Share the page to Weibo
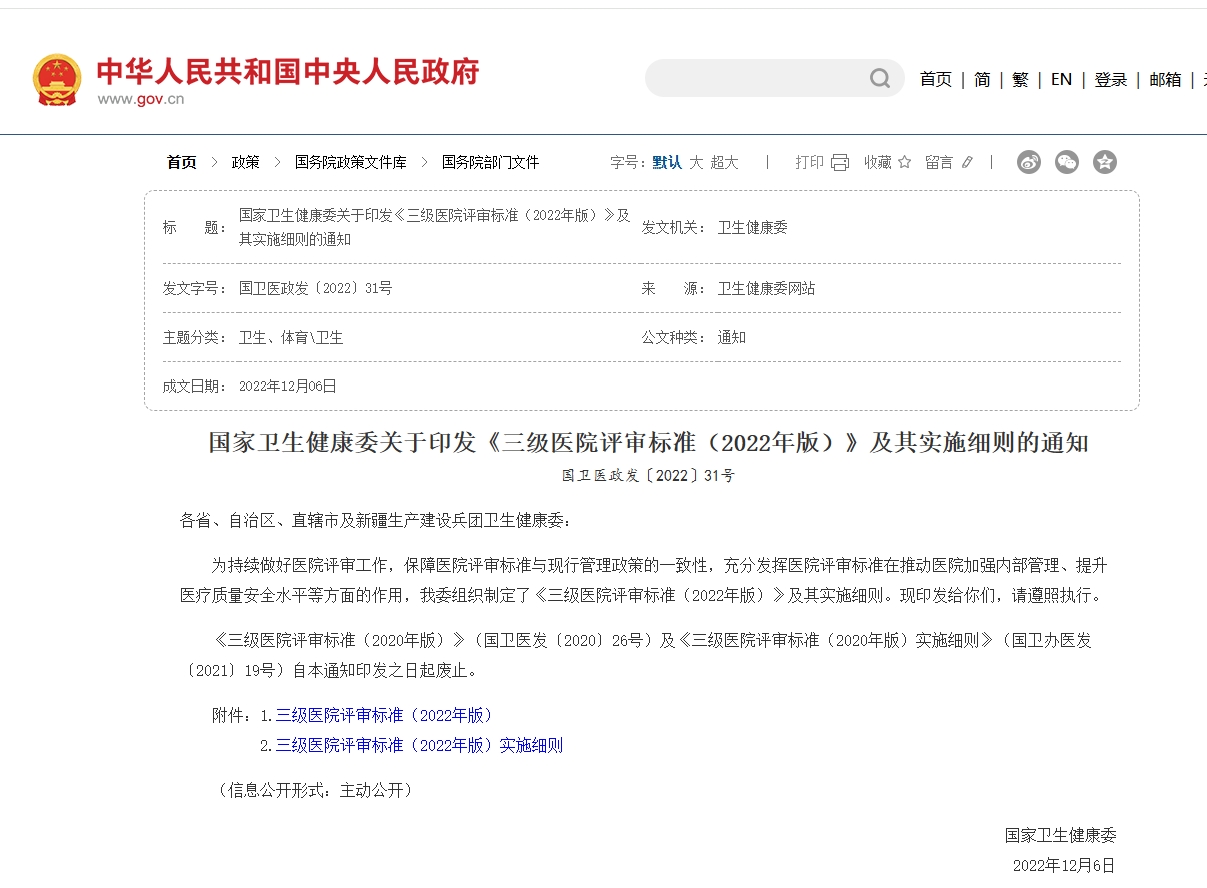 1029,162
